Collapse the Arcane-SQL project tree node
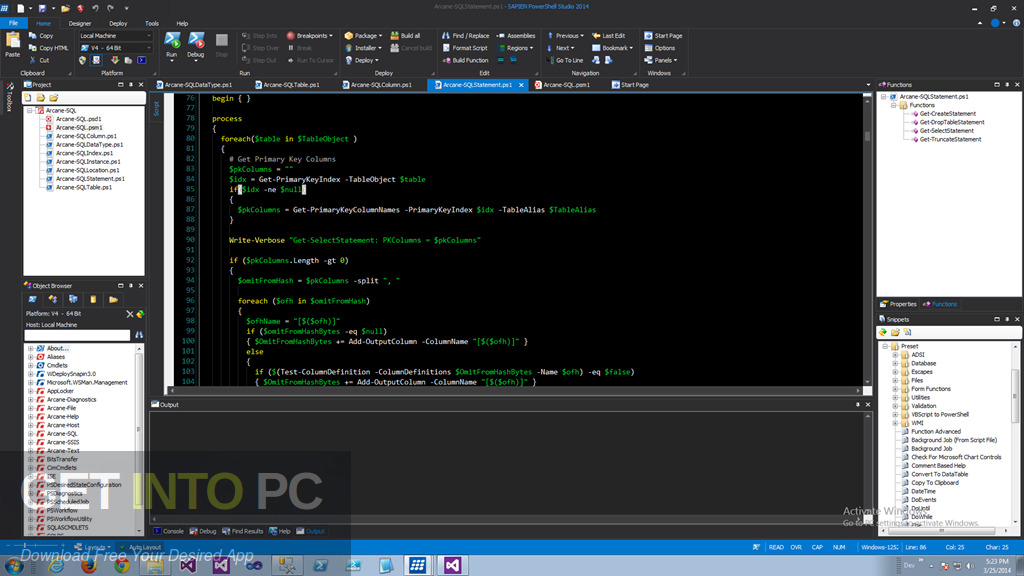The image size is (1024, 576). (29, 110)
